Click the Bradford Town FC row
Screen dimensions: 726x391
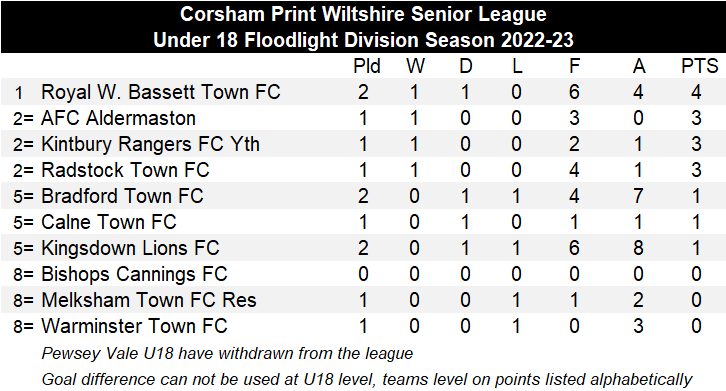point(363,196)
